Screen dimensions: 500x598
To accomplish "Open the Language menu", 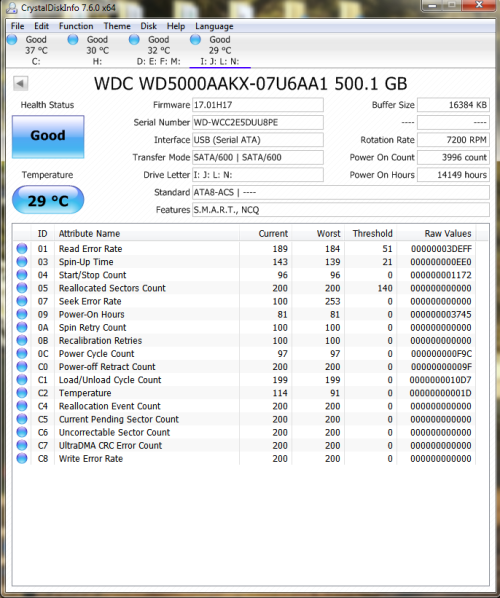I will pos(214,26).
